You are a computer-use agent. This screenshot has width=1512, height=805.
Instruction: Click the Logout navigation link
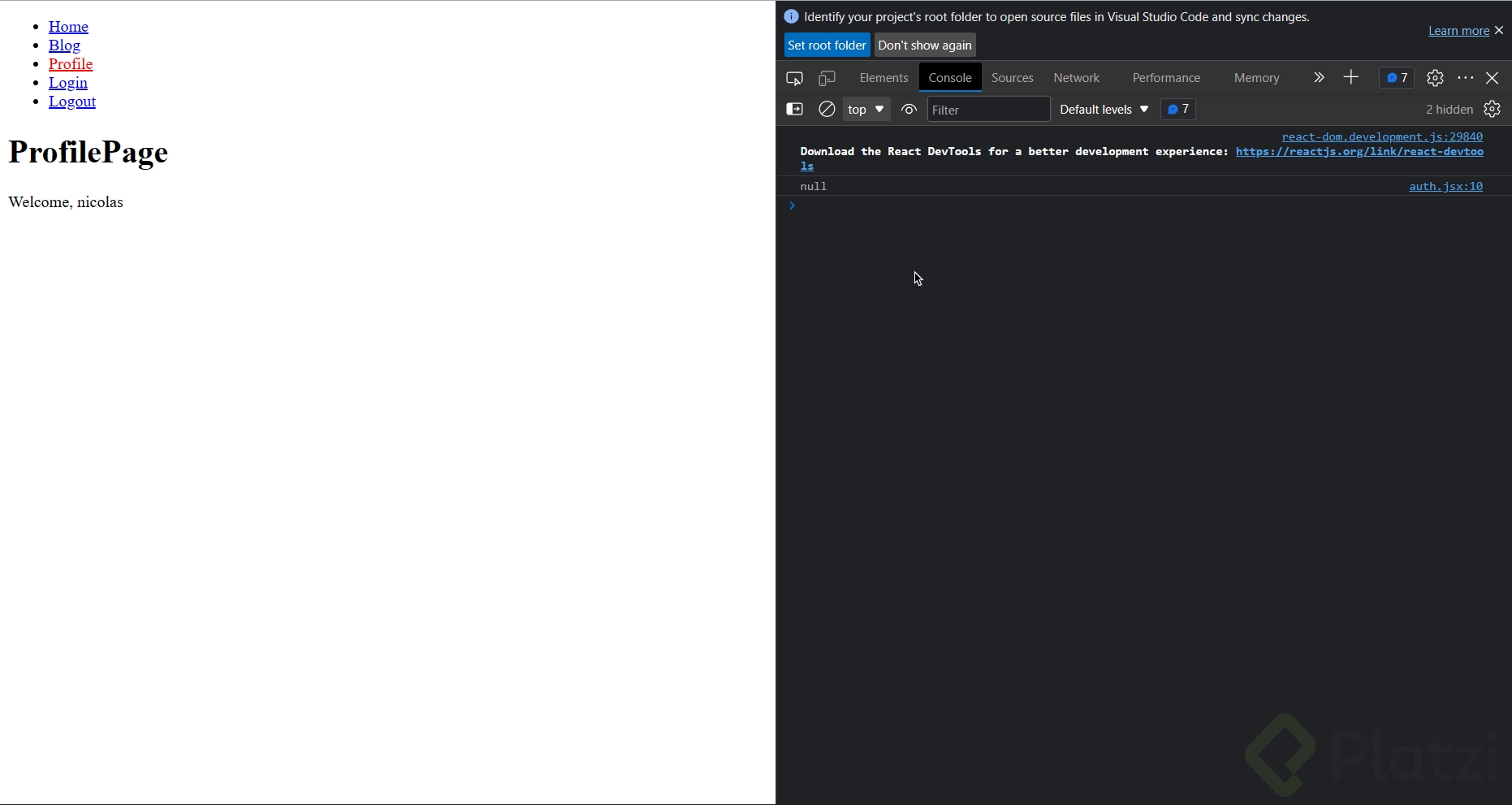click(x=72, y=102)
